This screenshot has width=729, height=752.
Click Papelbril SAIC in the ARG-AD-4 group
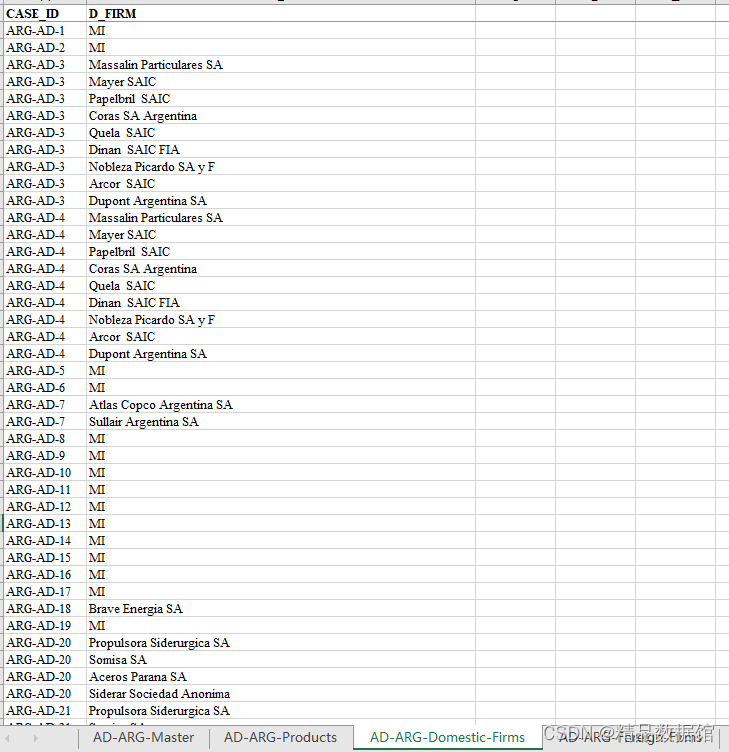pyautogui.click(x=281, y=252)
